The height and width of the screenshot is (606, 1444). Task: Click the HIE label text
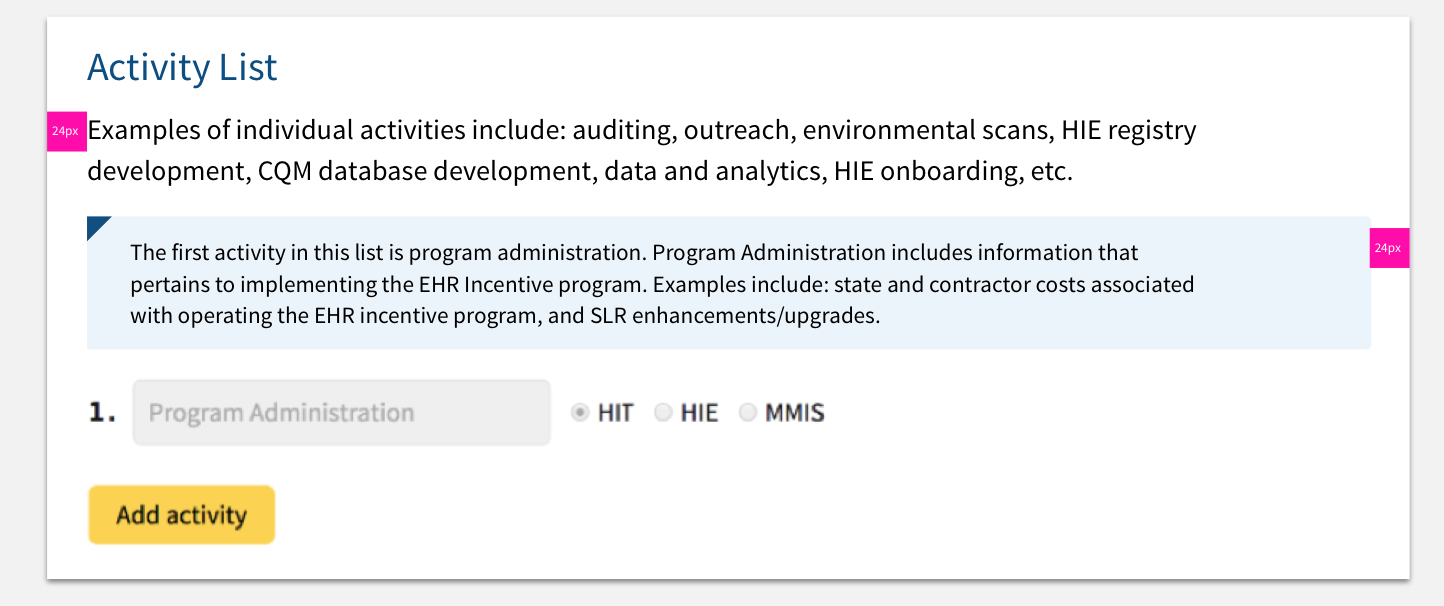pyautogui.click(x=700, y=412)
